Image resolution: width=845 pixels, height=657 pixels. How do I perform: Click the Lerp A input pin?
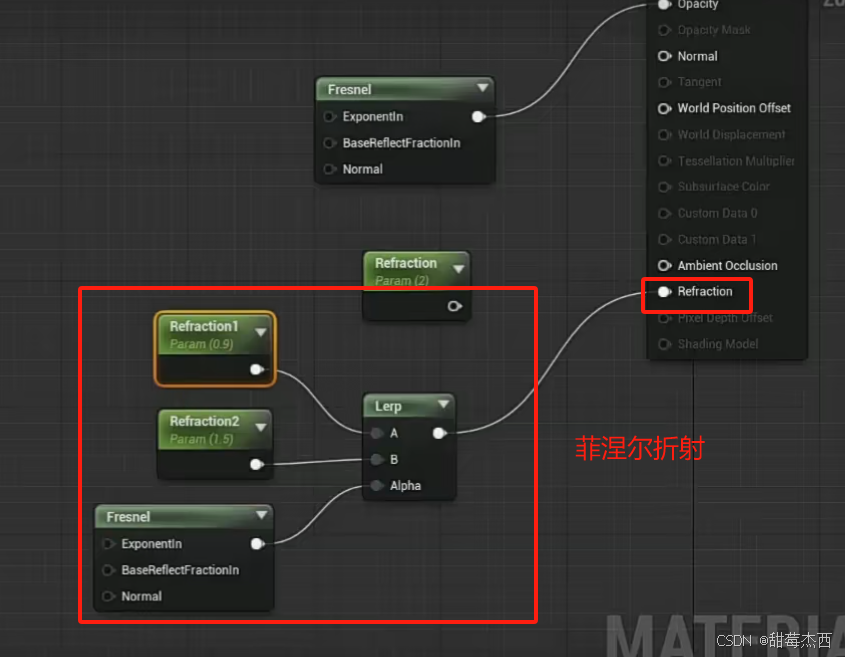377,433
